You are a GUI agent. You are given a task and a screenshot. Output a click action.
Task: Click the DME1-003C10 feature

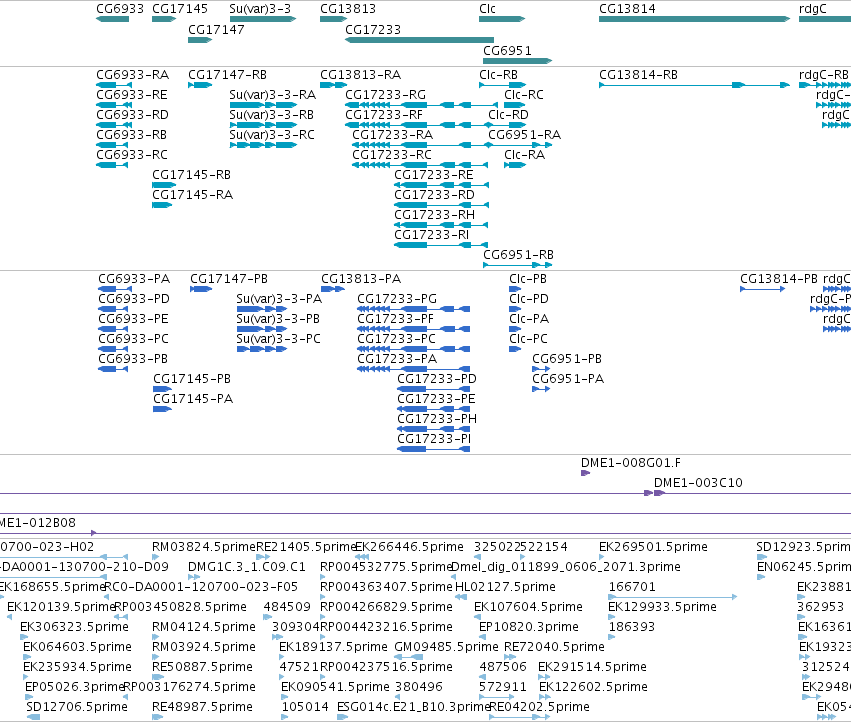[698, 483]
